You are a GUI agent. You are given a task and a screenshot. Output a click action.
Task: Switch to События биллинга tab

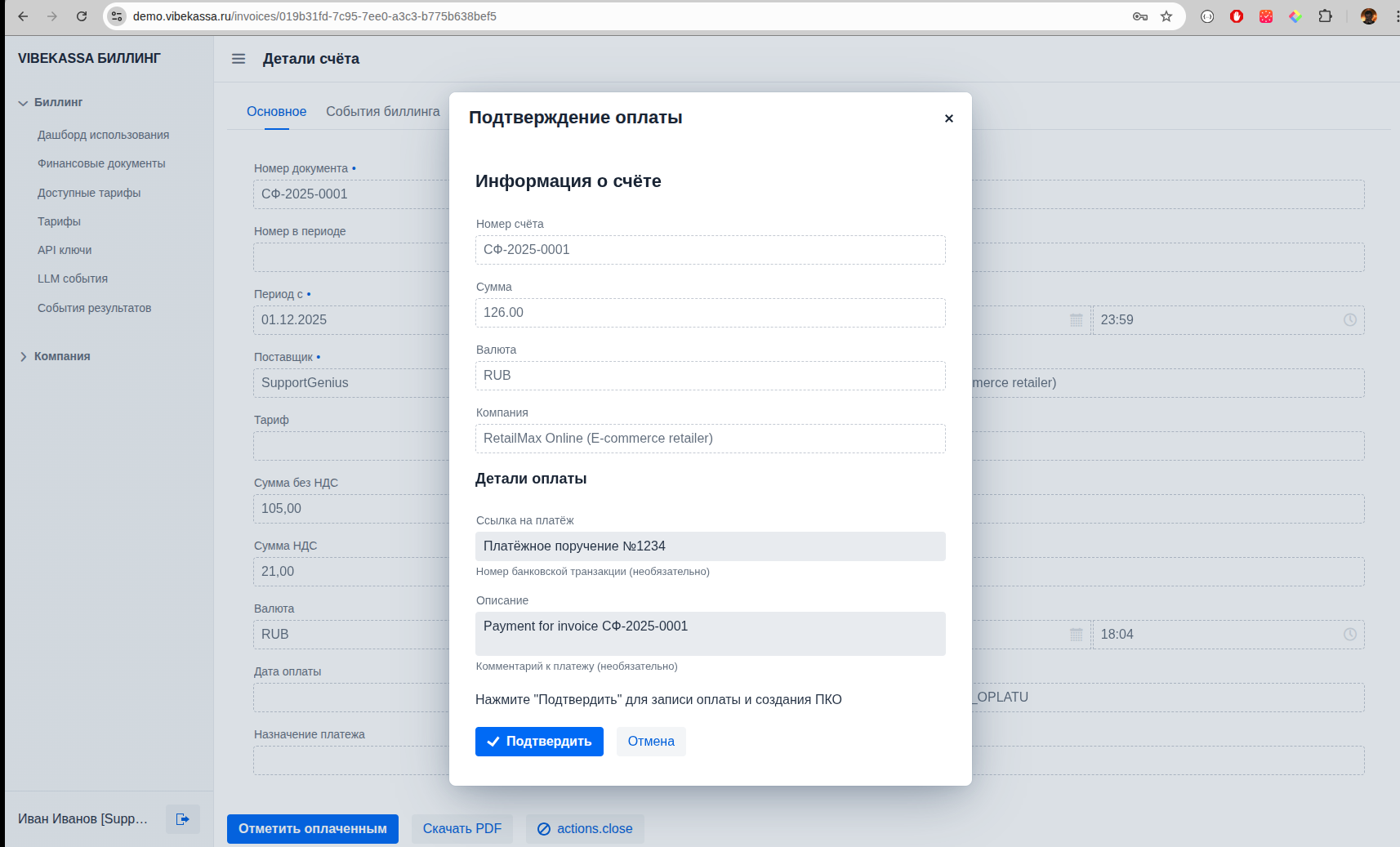382,112
